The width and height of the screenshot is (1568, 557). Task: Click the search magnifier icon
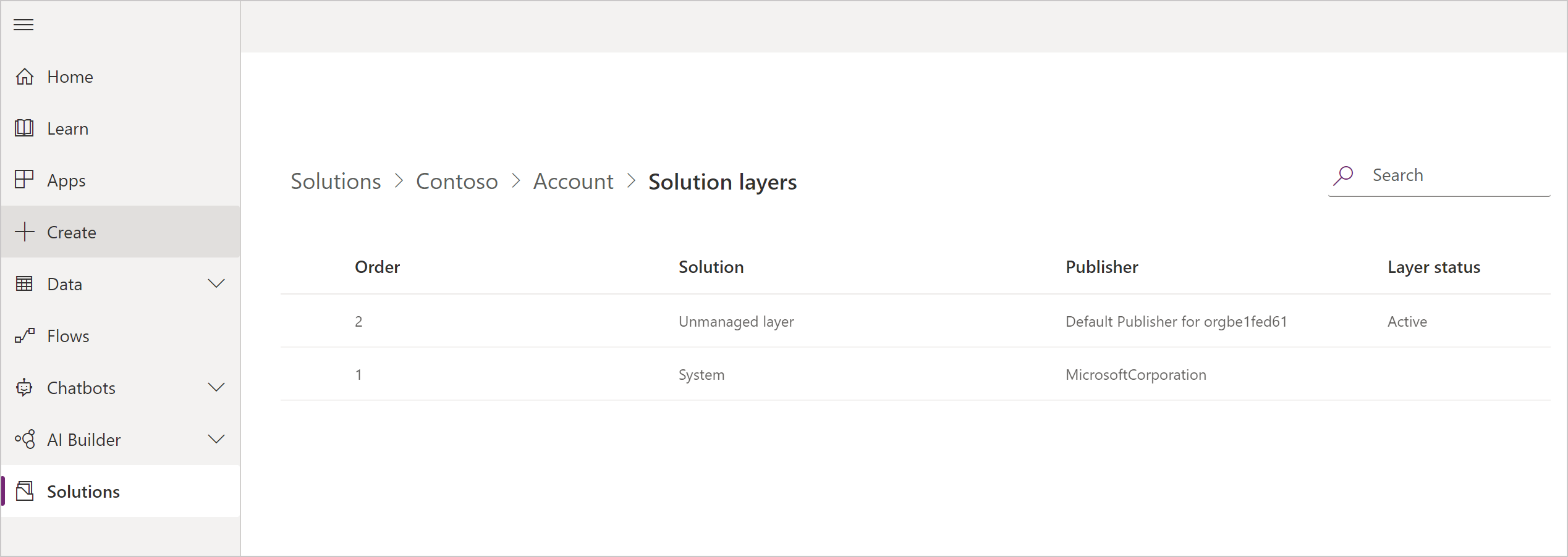pos(1344,175)
